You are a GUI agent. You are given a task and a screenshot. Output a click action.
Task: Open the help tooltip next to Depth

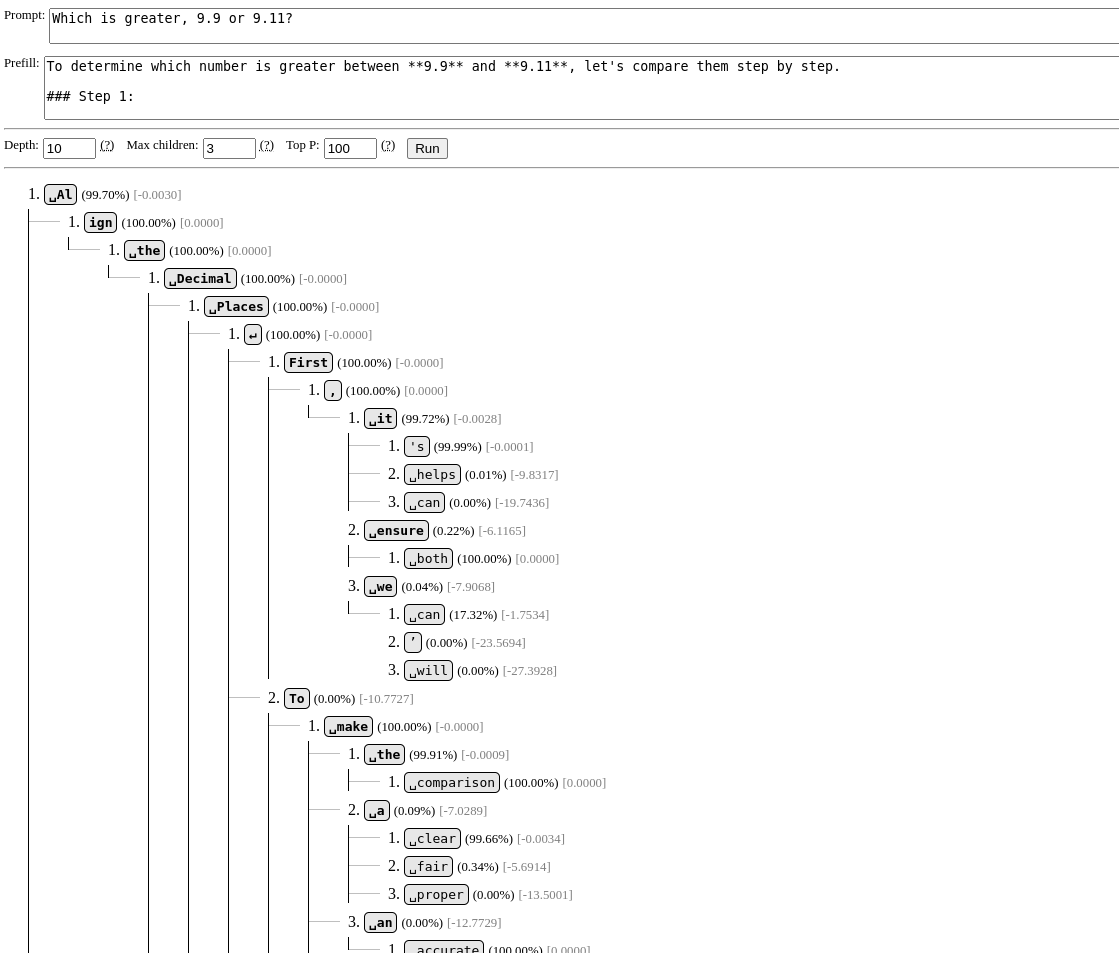point(107,145)
